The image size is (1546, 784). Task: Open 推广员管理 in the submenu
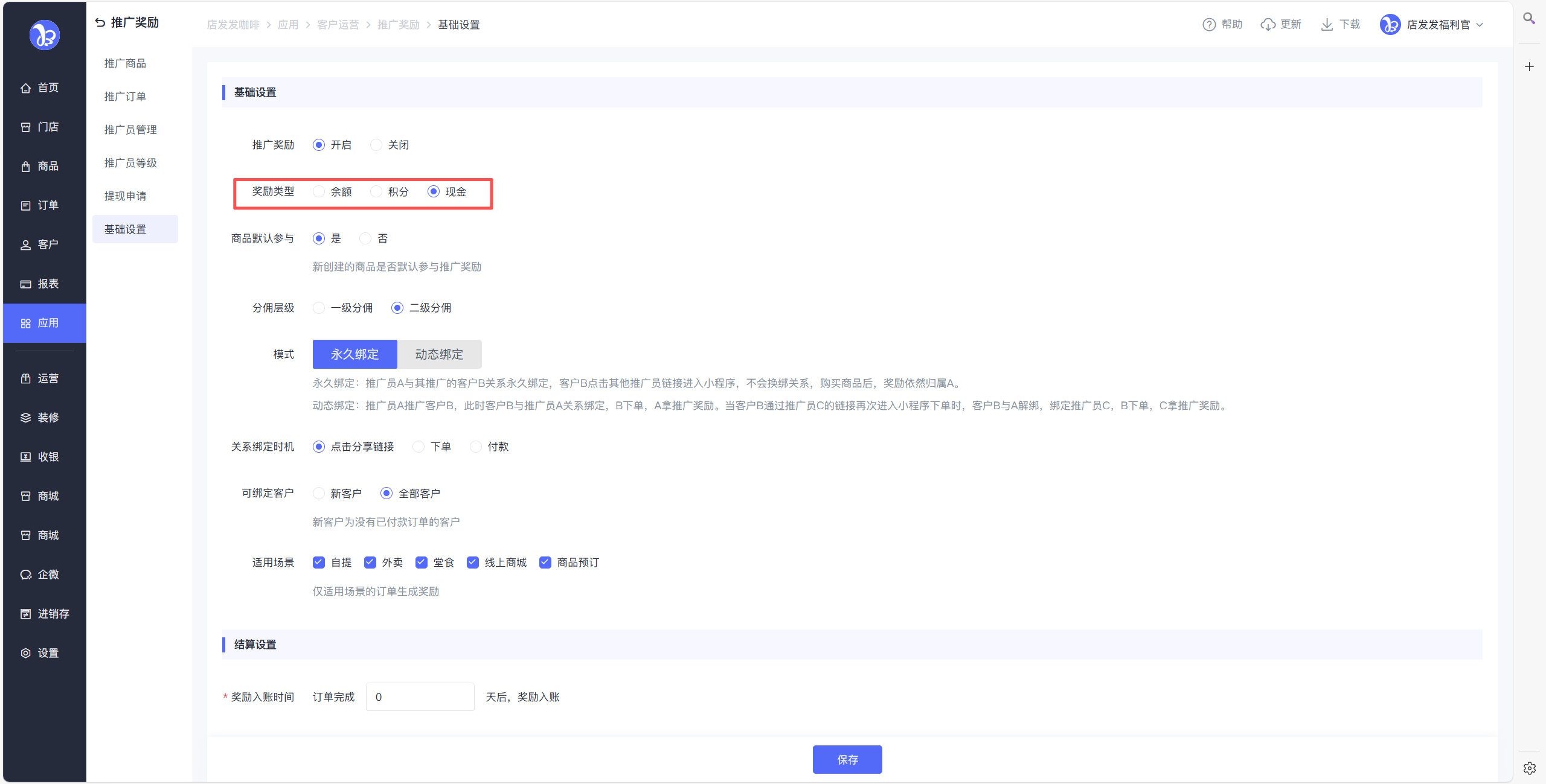[130, 130]
